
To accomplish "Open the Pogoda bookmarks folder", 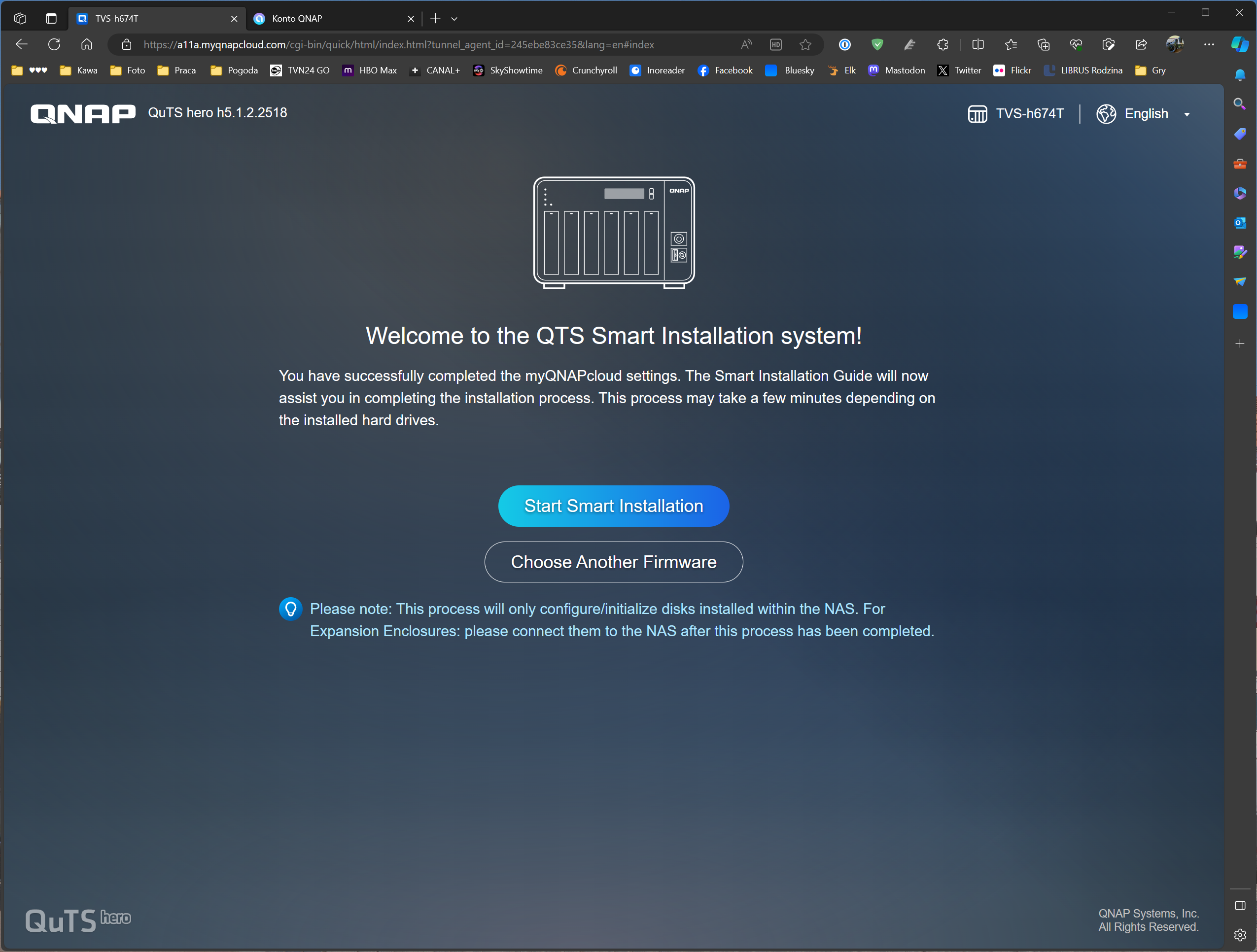I will (x=234, y=70).
